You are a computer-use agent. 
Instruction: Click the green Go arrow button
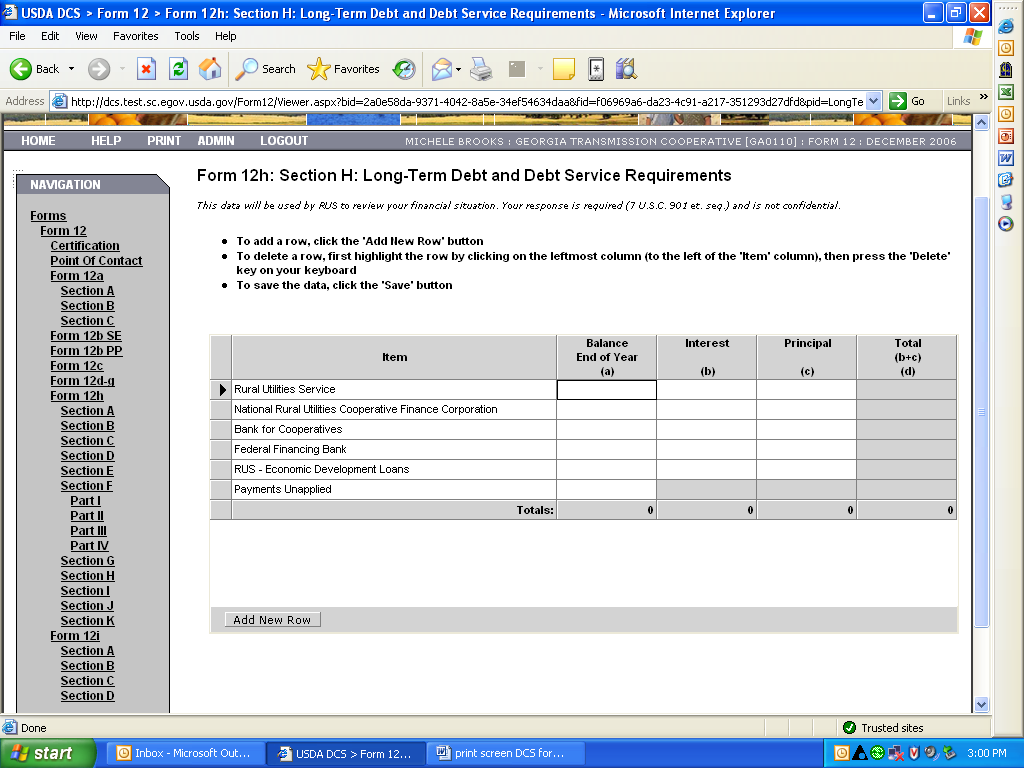coord(898,101)
